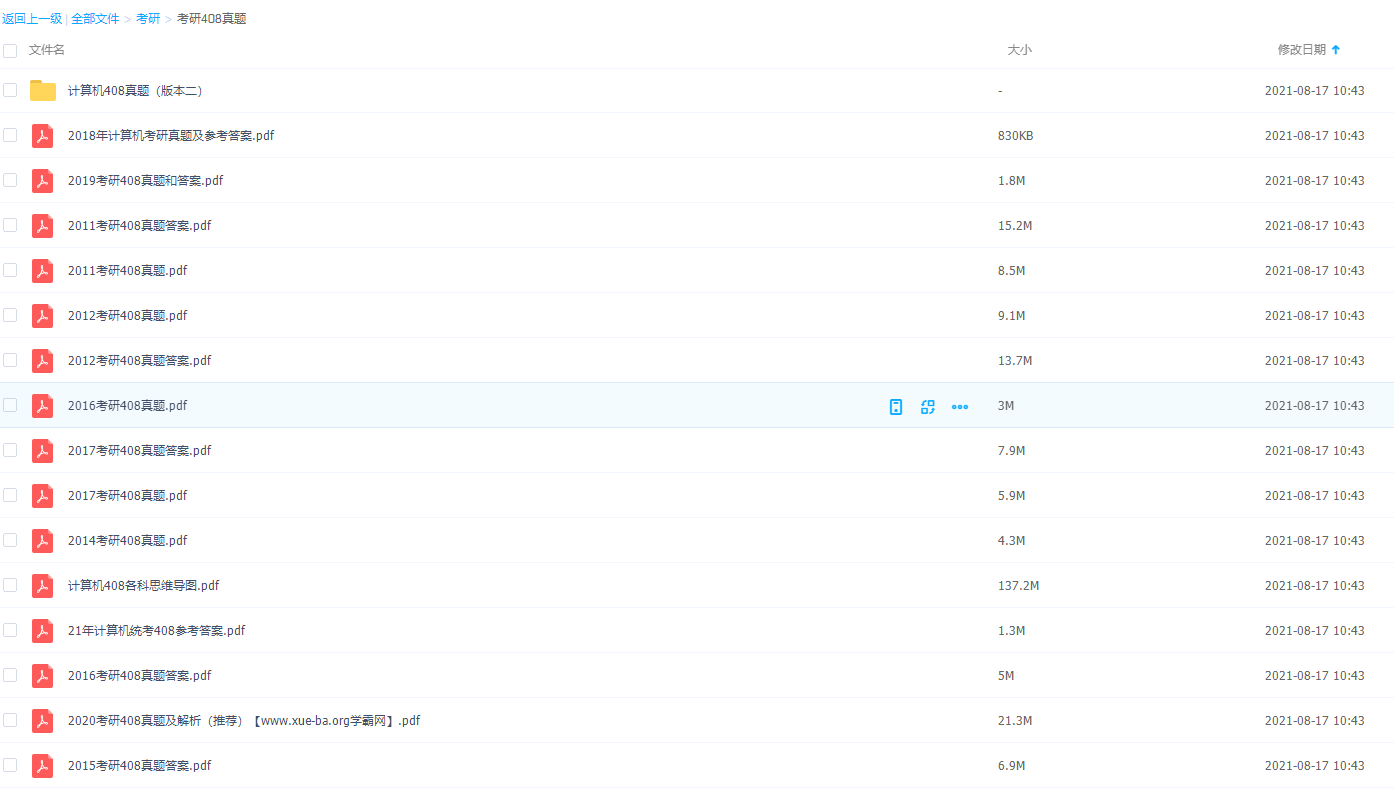Sort by the 文件名 column header

coord(47,50)
